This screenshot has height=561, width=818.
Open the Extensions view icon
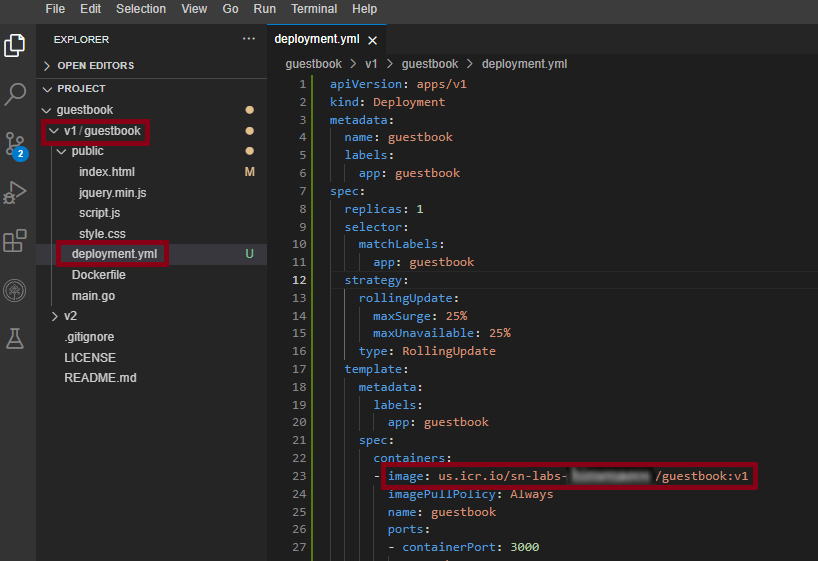(15, 241)
